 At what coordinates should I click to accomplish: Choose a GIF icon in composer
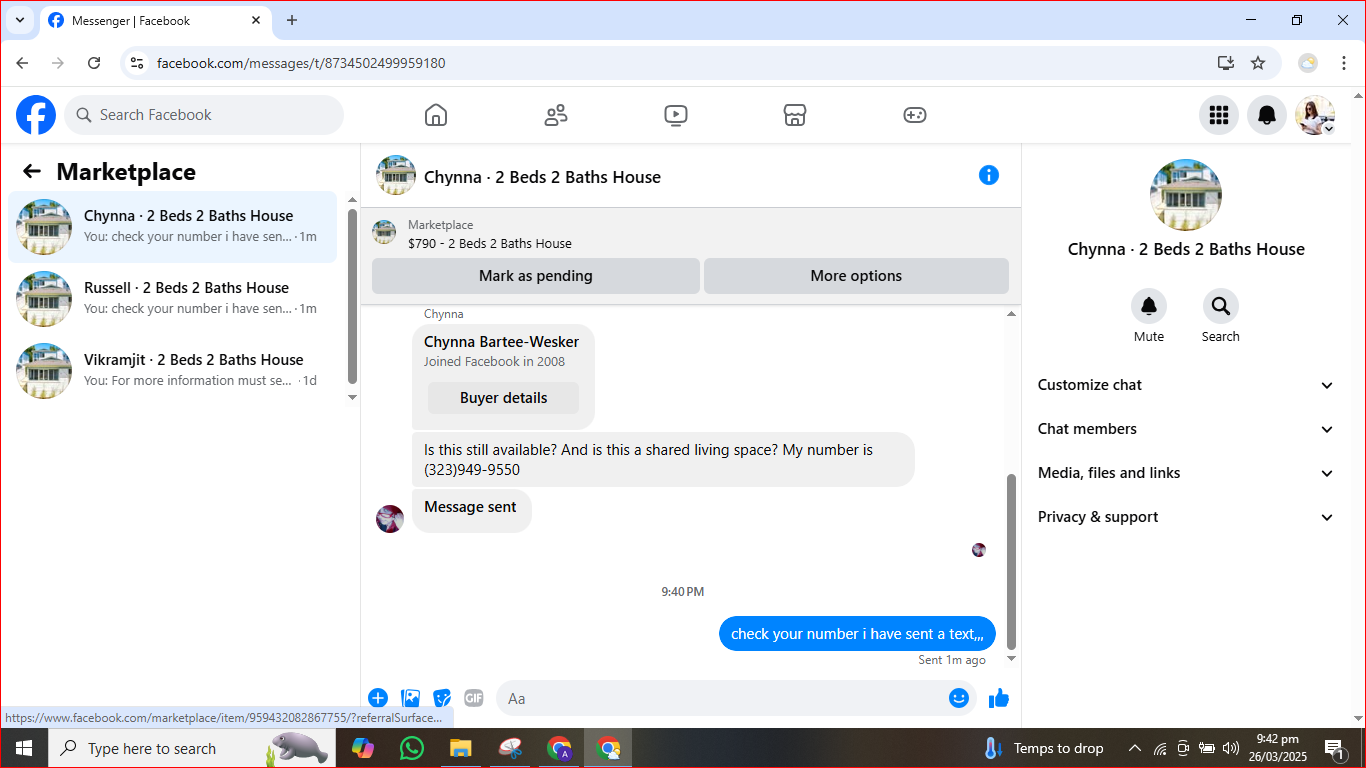pos(474,698)
